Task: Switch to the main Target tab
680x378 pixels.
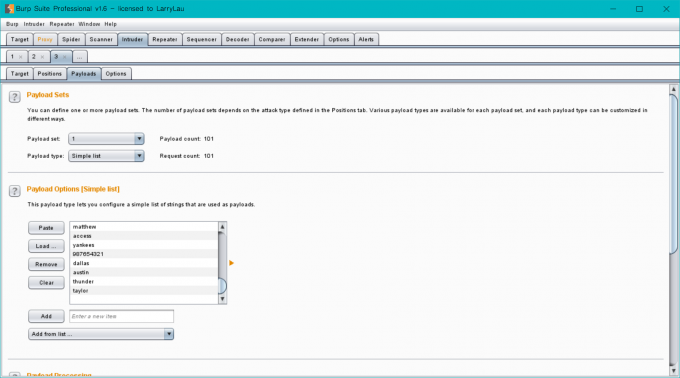Action: [x=20, y=39]
